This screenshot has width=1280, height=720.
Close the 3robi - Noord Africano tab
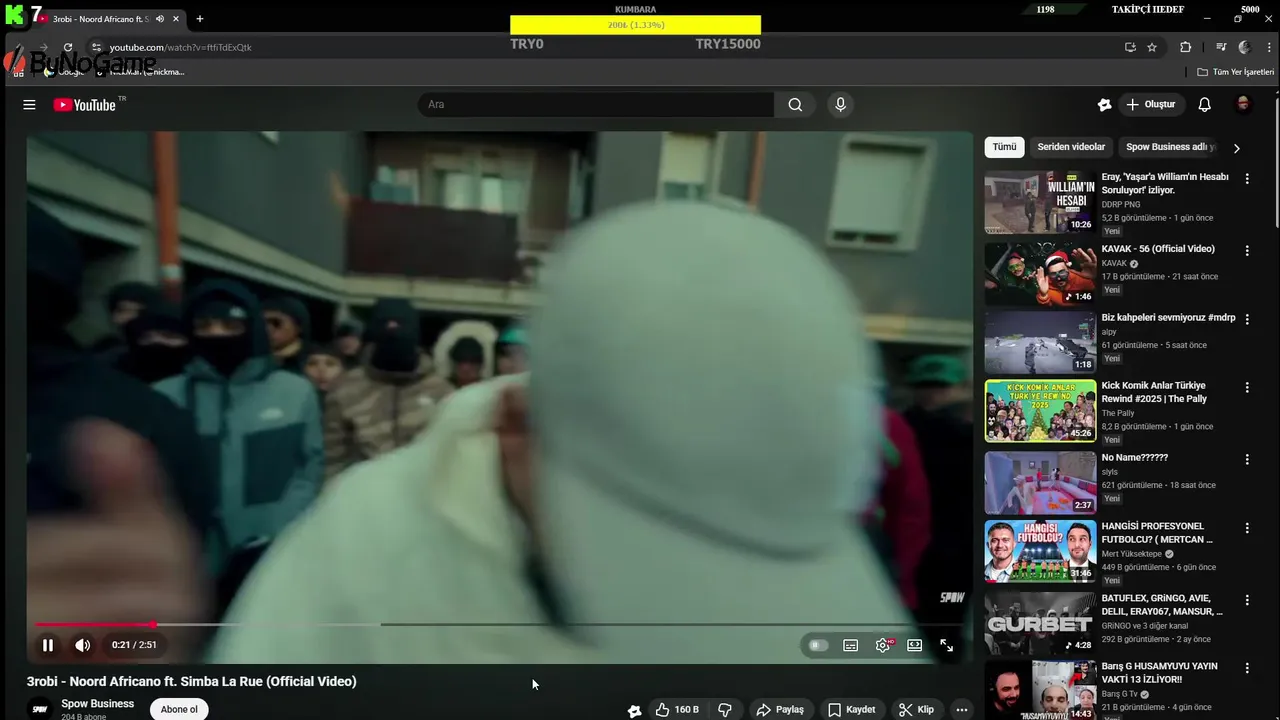click(x=177, y=19)
